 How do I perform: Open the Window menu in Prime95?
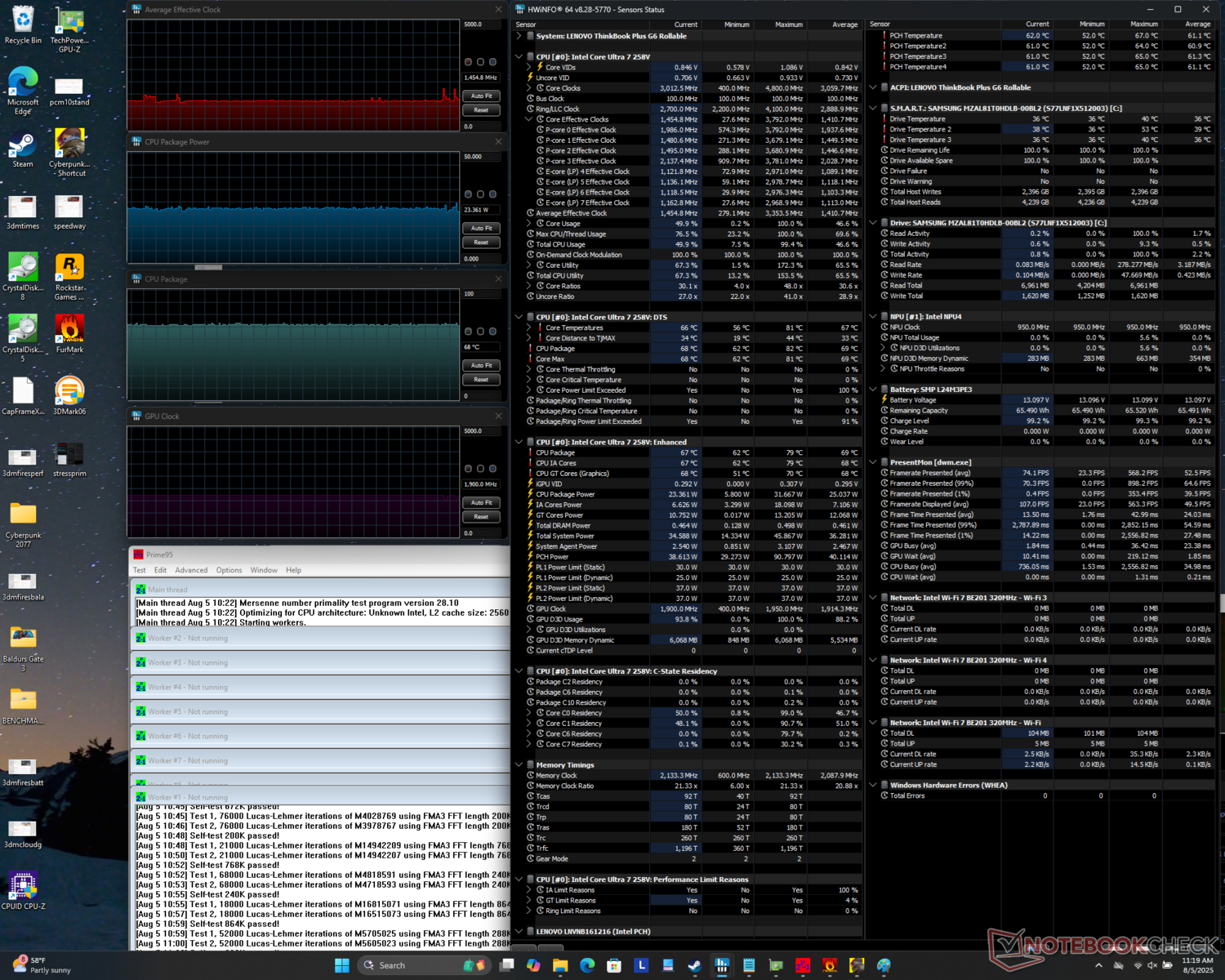(264, 570)
